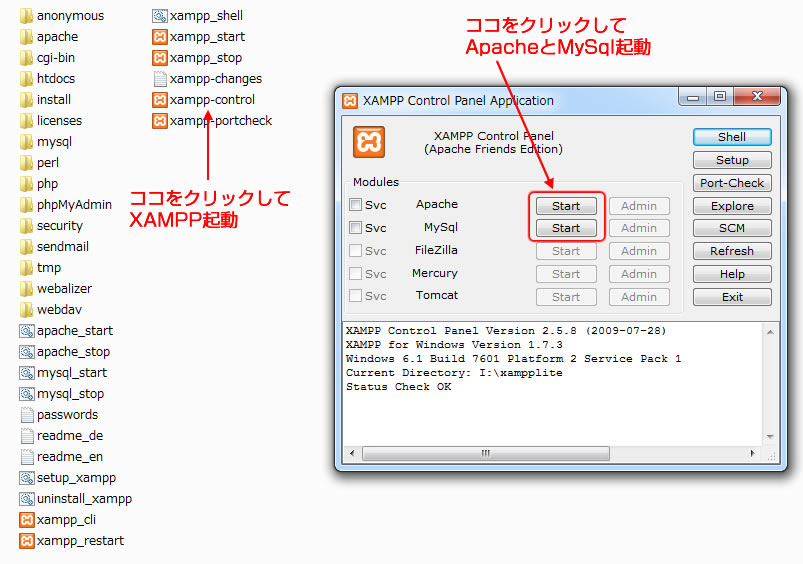Open the anonymous folder icon

(x=27, y=16)
